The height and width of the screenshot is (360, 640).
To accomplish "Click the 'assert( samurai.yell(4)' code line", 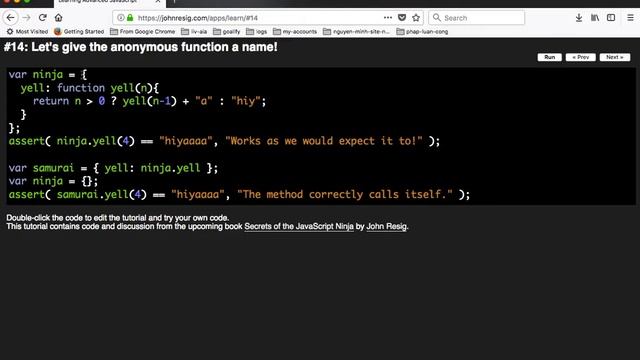I will pos(239,194).
